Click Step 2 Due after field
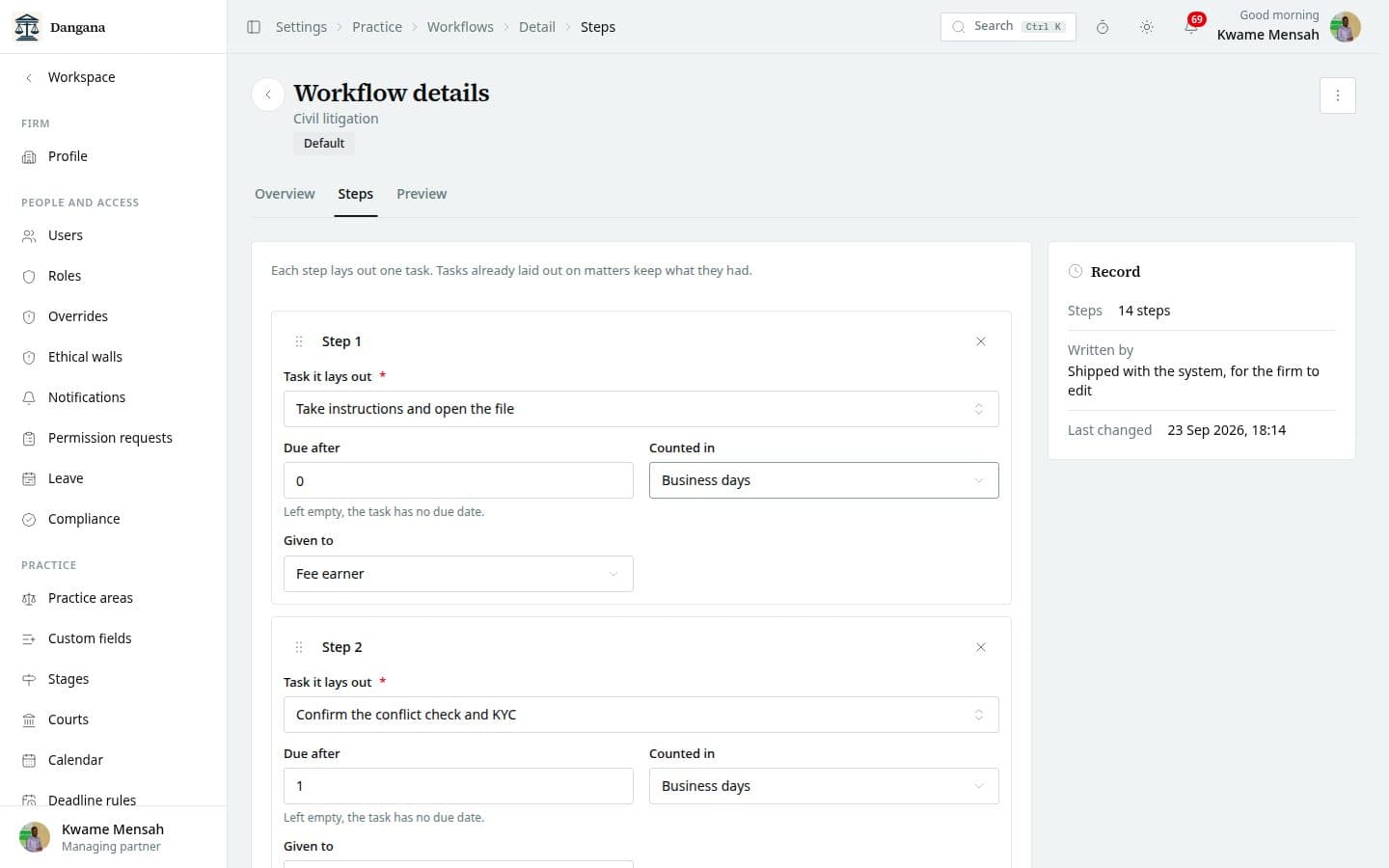Screen dimensions: 1389x868 (x=458, y=786)
